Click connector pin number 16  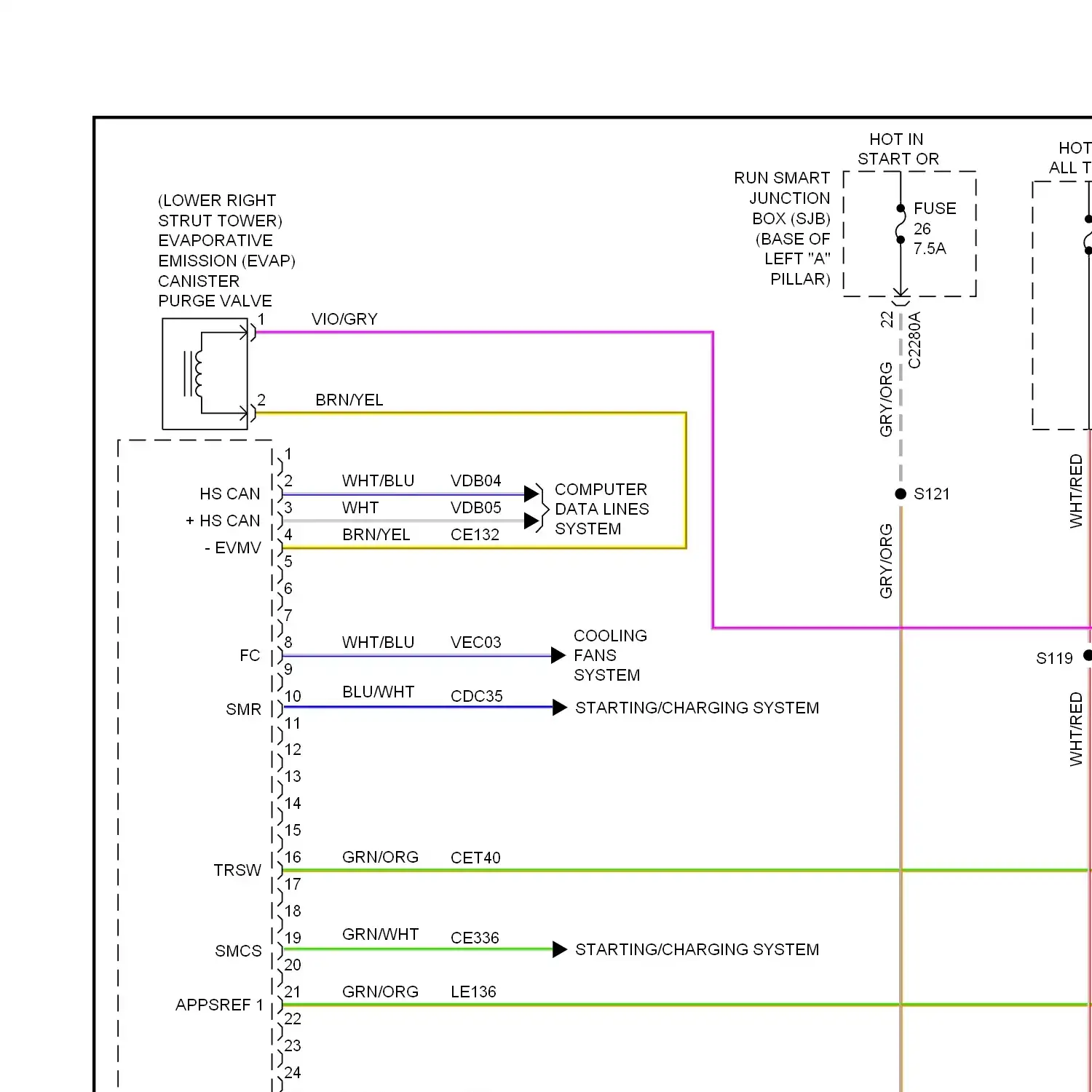293,857
